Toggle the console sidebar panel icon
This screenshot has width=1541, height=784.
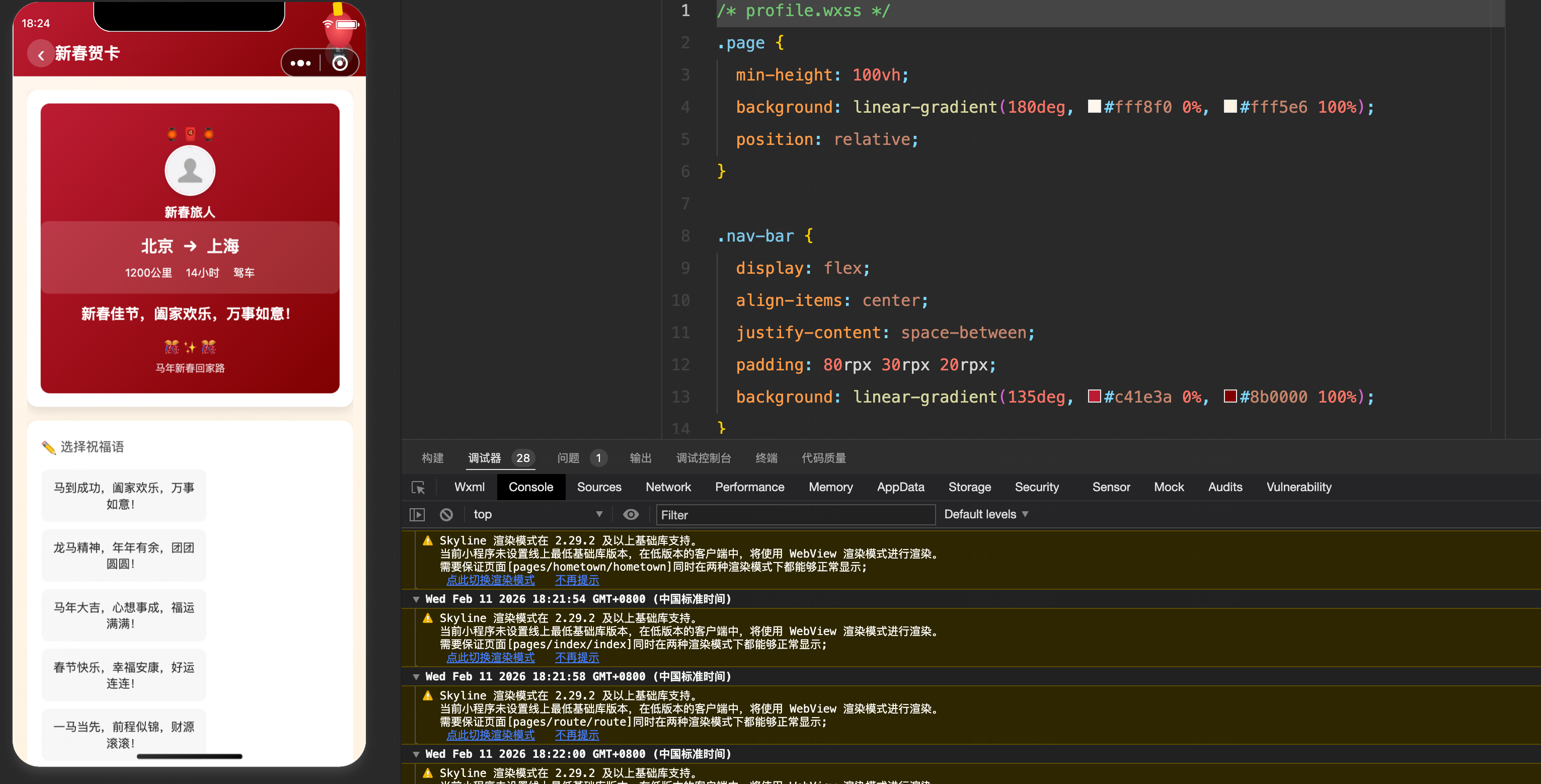coord(417,514)
